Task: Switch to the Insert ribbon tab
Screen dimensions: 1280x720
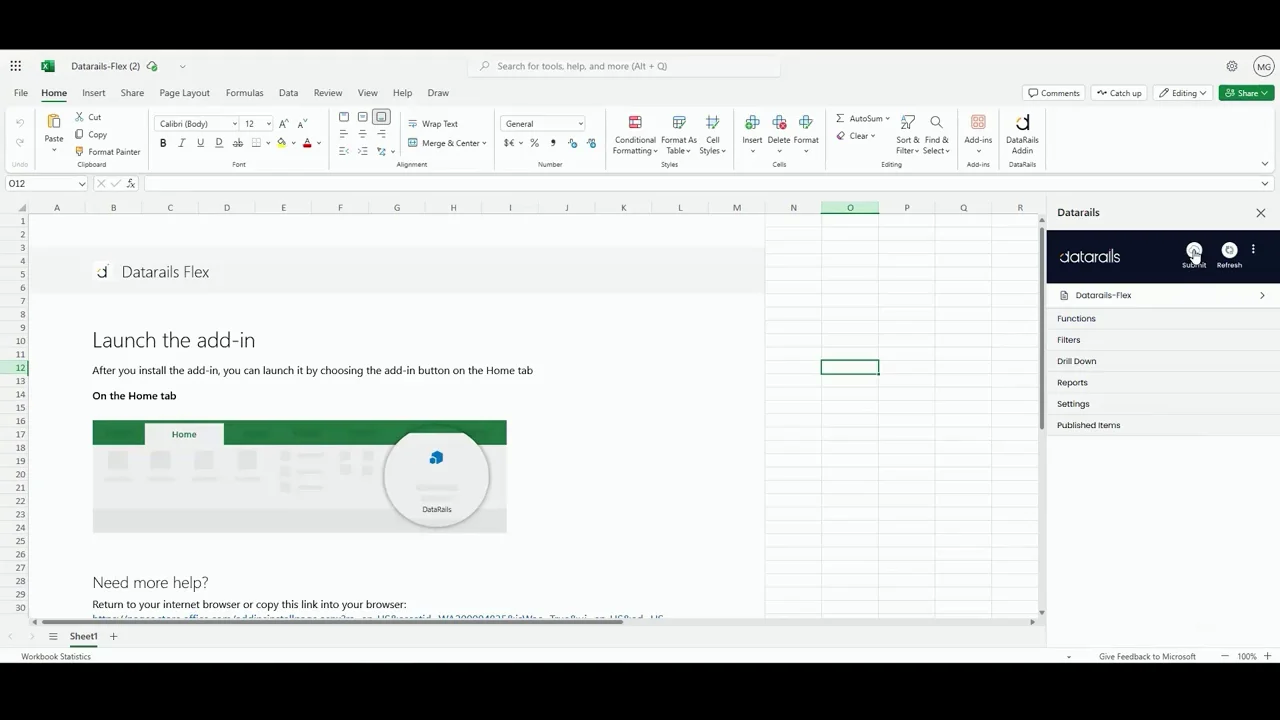Action: pos(94,93)
